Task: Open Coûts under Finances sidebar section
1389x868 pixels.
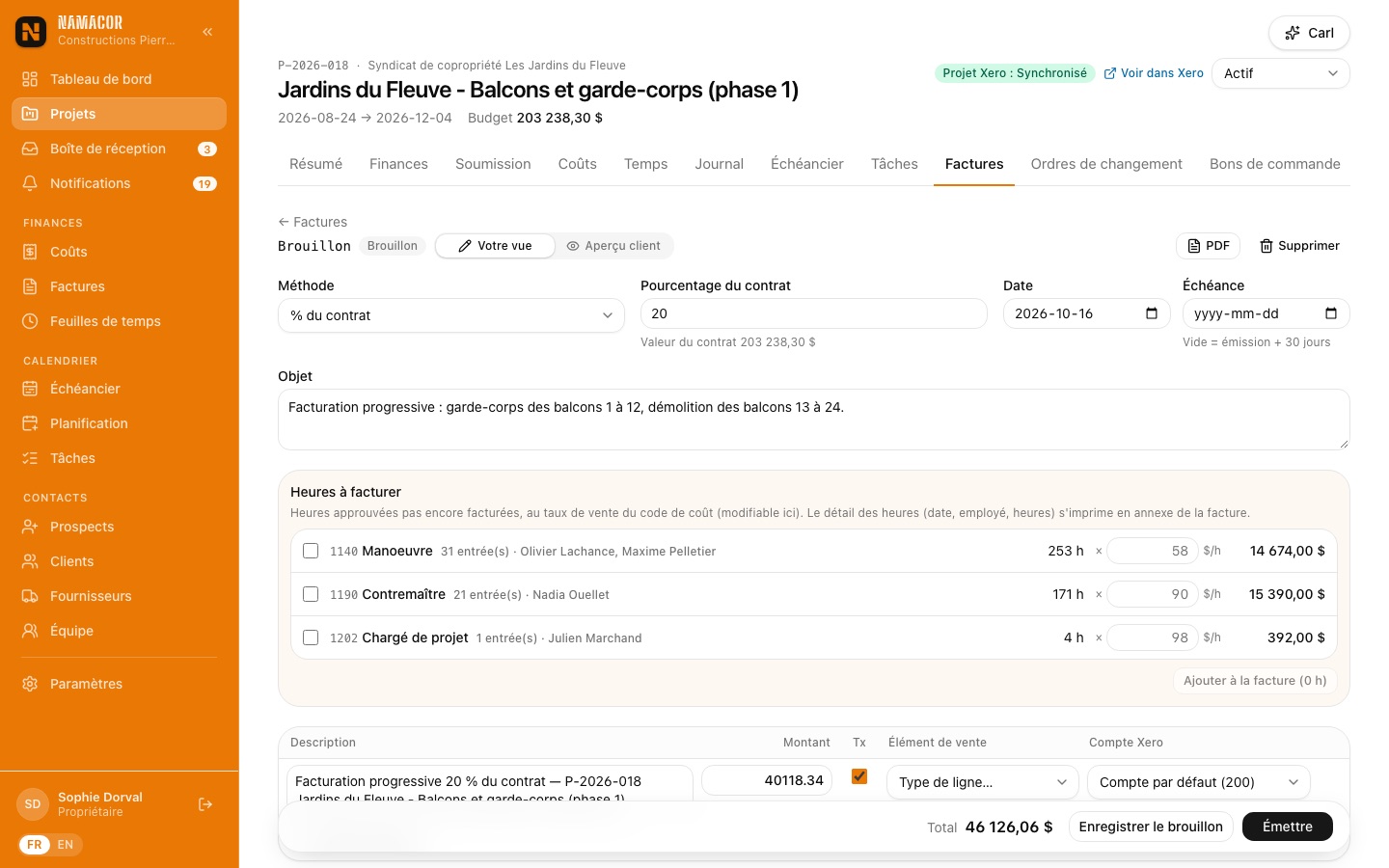Action: pos(119,252)
